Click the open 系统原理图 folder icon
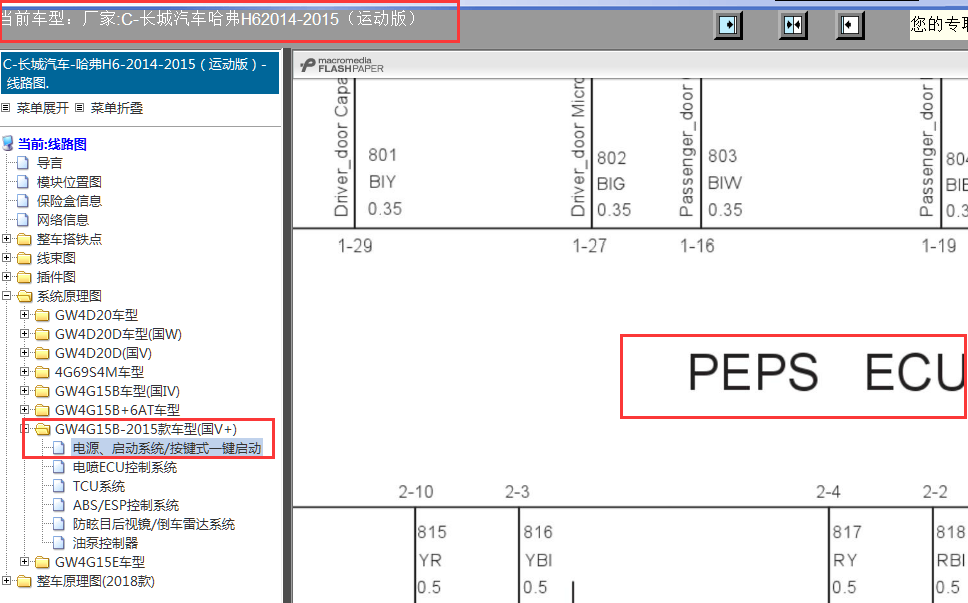The height and width of the screenshot is (603, 968). (x=24, y=296)
